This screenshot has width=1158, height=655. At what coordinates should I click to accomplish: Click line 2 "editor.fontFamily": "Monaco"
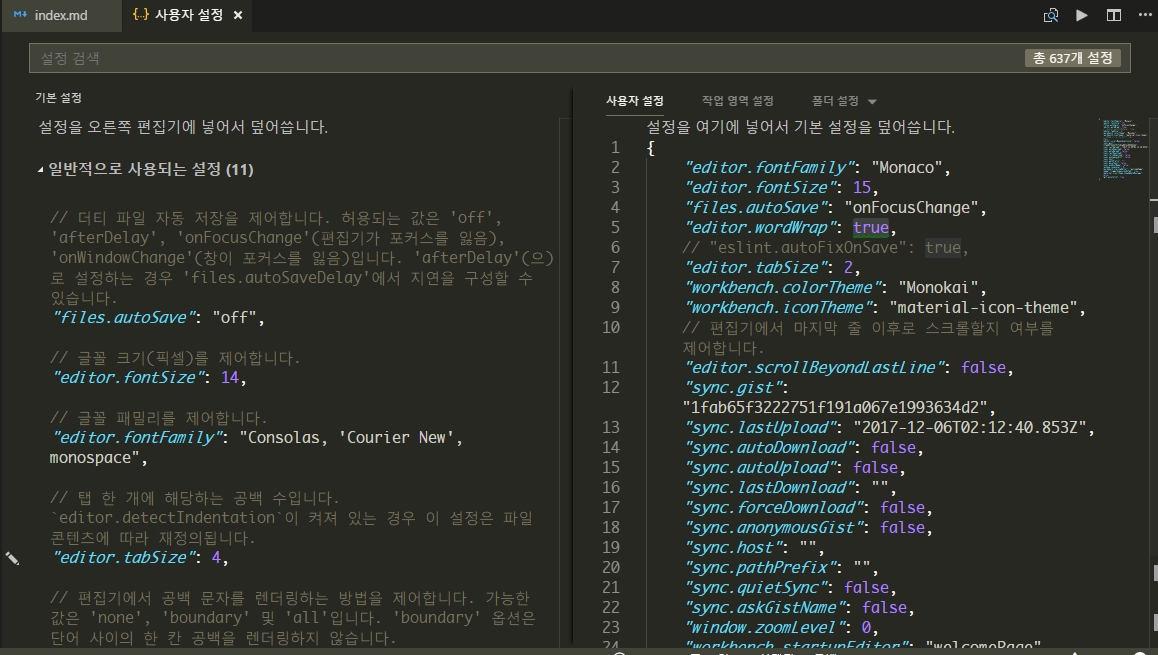tap(817, 168)
